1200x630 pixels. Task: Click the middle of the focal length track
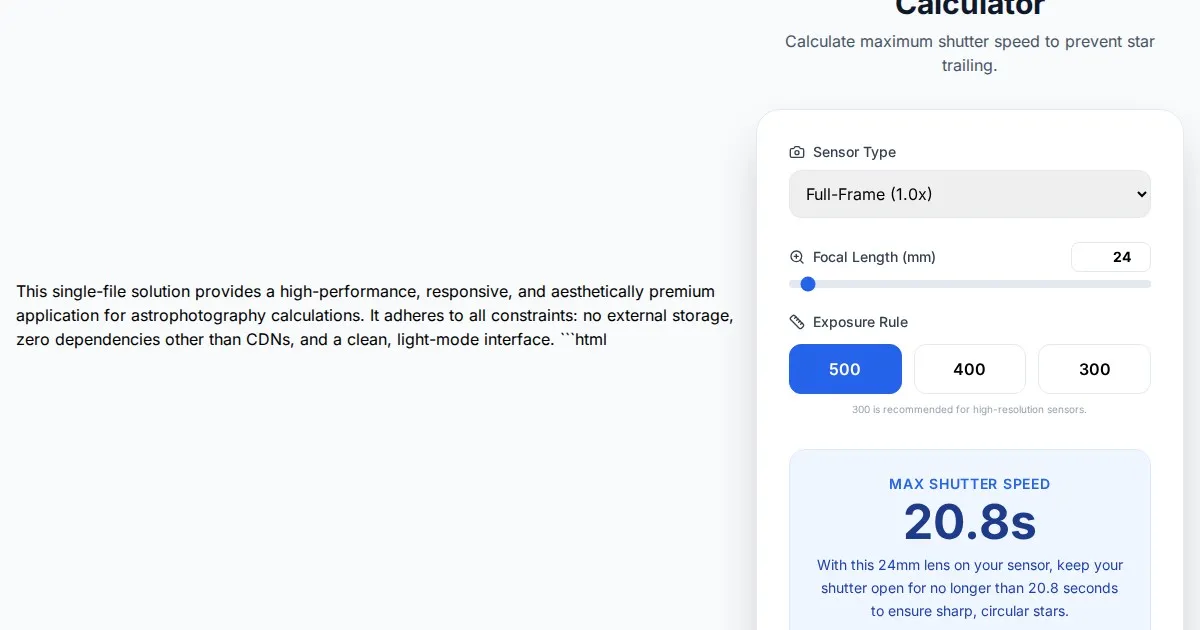(x=970, y=284)
